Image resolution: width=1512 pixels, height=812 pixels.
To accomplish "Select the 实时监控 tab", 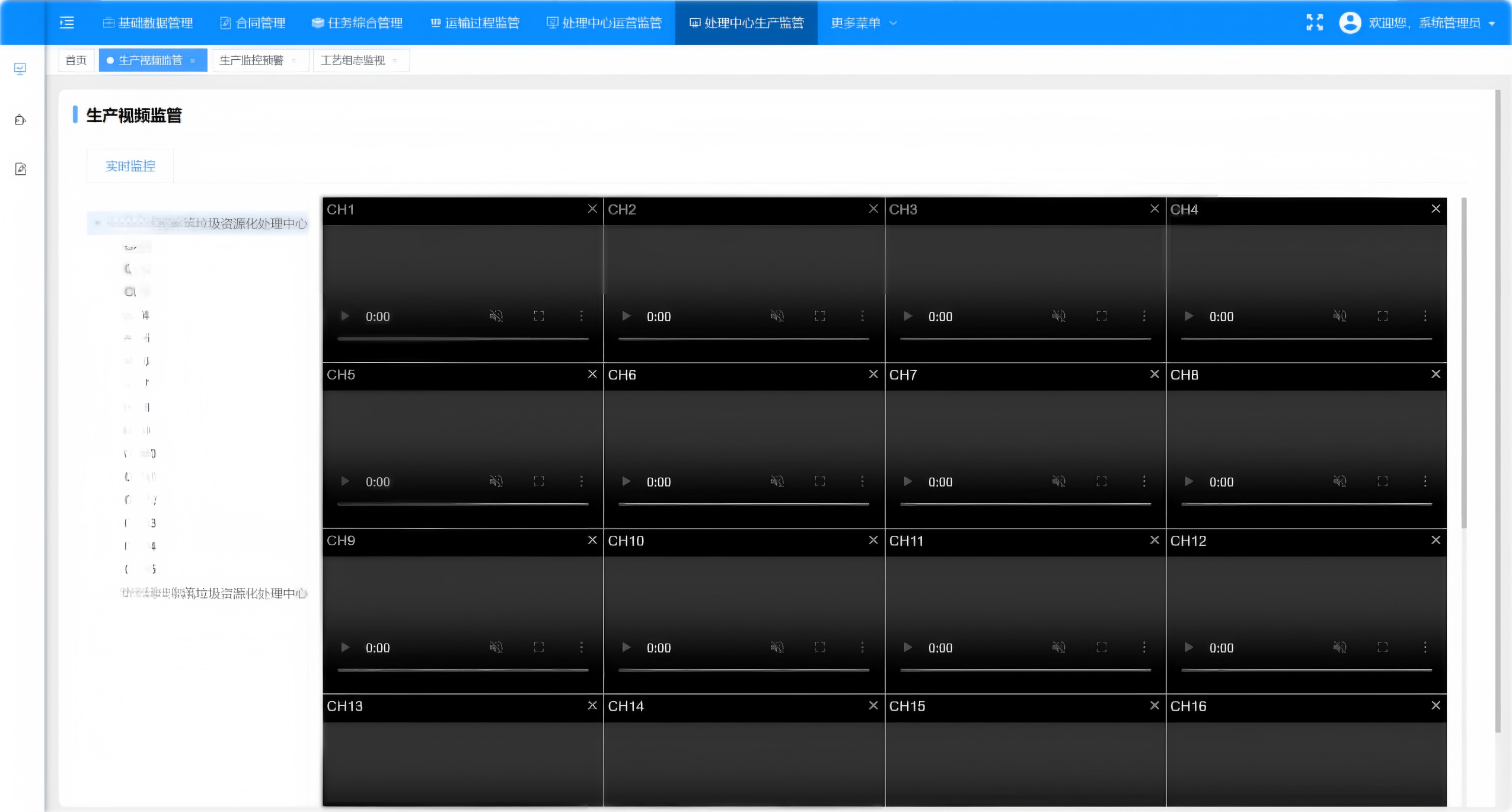I will coord(130,166).
